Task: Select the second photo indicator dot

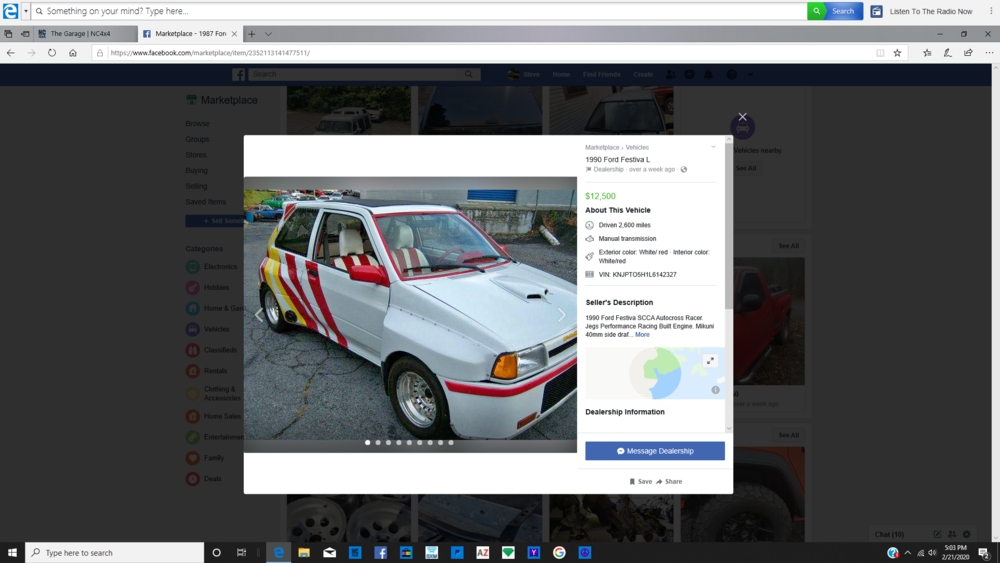Action: (x=378, y=442)
